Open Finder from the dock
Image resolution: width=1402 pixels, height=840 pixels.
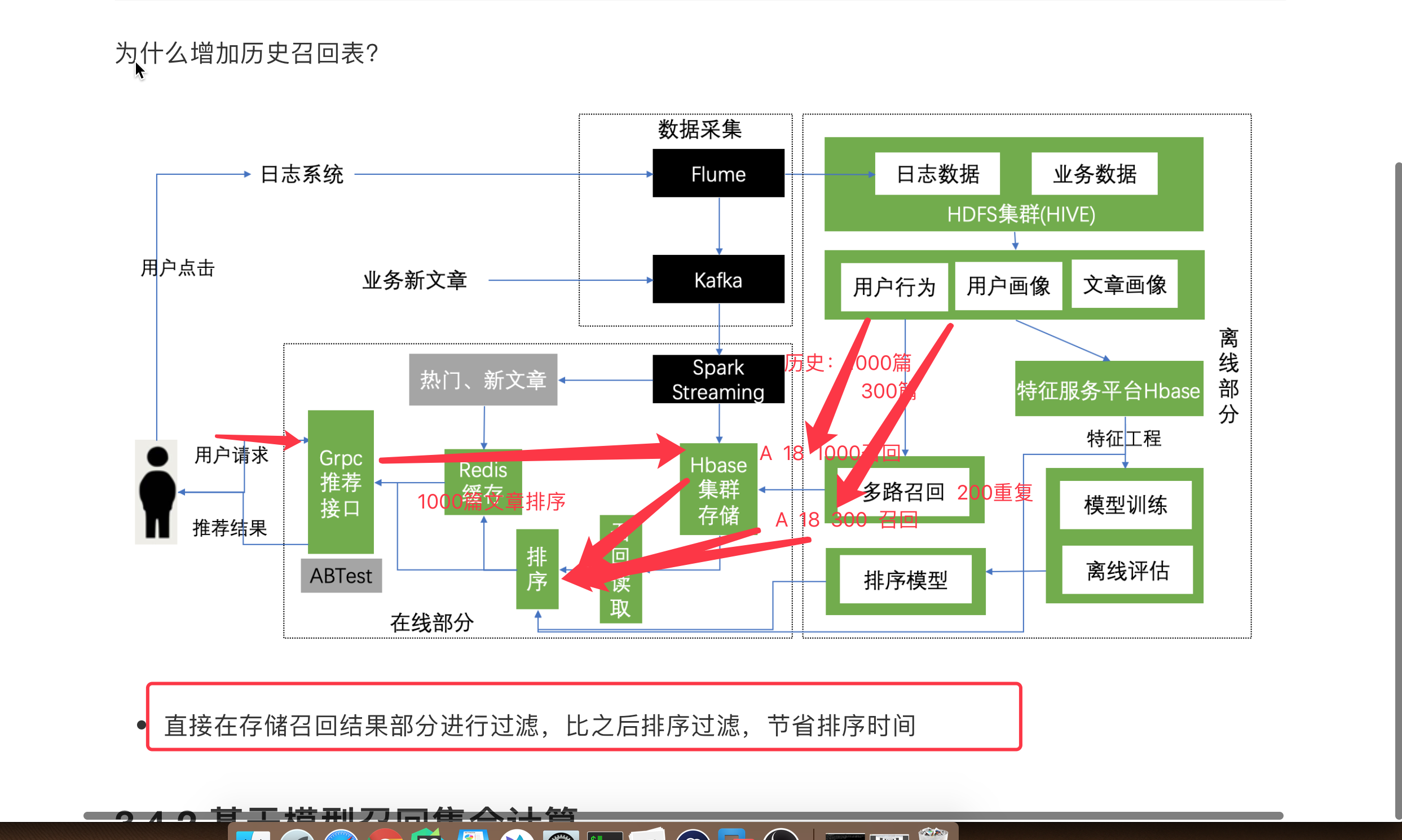tap(253, 835)
